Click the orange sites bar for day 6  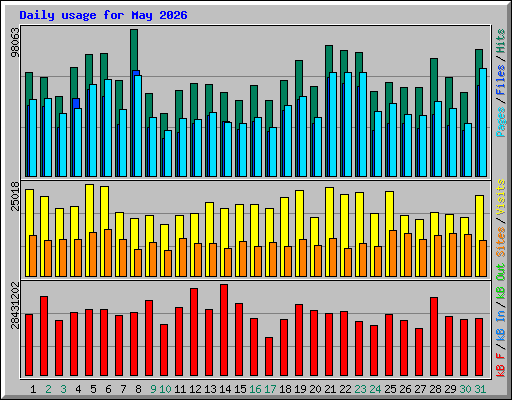(108, 253)
